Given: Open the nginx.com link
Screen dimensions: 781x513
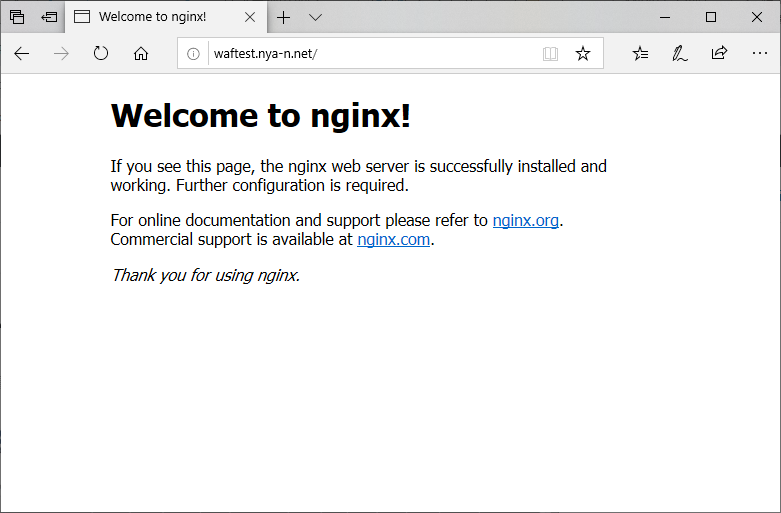Looking at the screenshot, I should coord(393,240).
